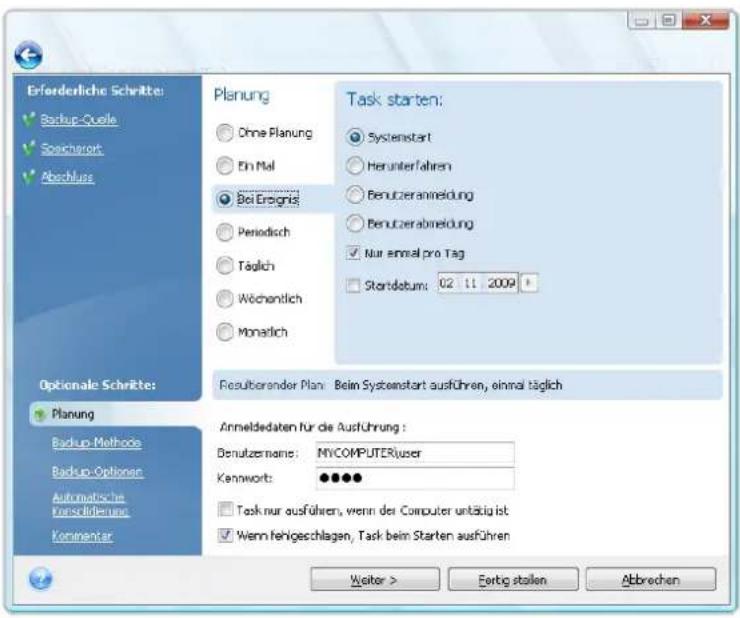Image resolution: width=740 pixels, height=618 pixels.
Task: Close the wizard window with X
Action: pyautogui.click(x=706, y=20)
